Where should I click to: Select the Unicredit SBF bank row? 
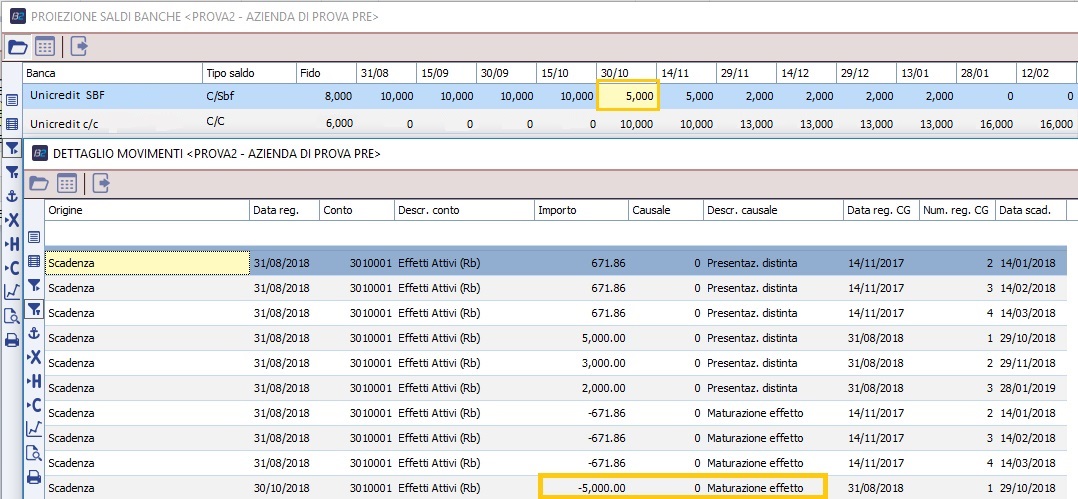coord(550,97)
